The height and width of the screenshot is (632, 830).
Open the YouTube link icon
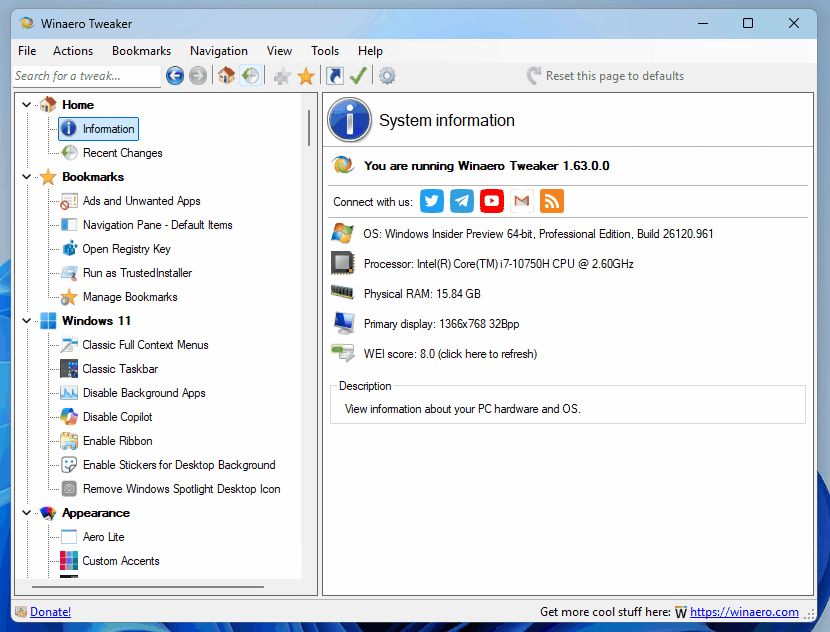(491, 201)
